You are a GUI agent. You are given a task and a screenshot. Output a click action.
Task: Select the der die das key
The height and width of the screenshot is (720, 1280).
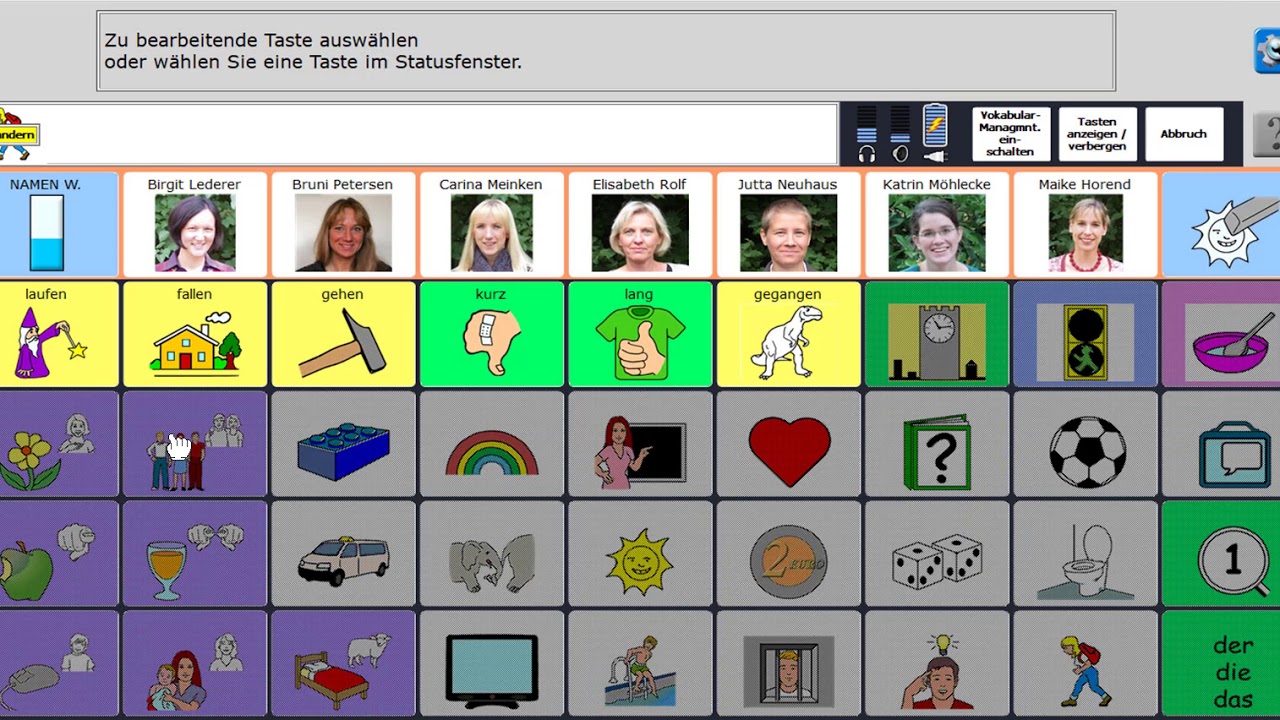(x=1221, y=664)
